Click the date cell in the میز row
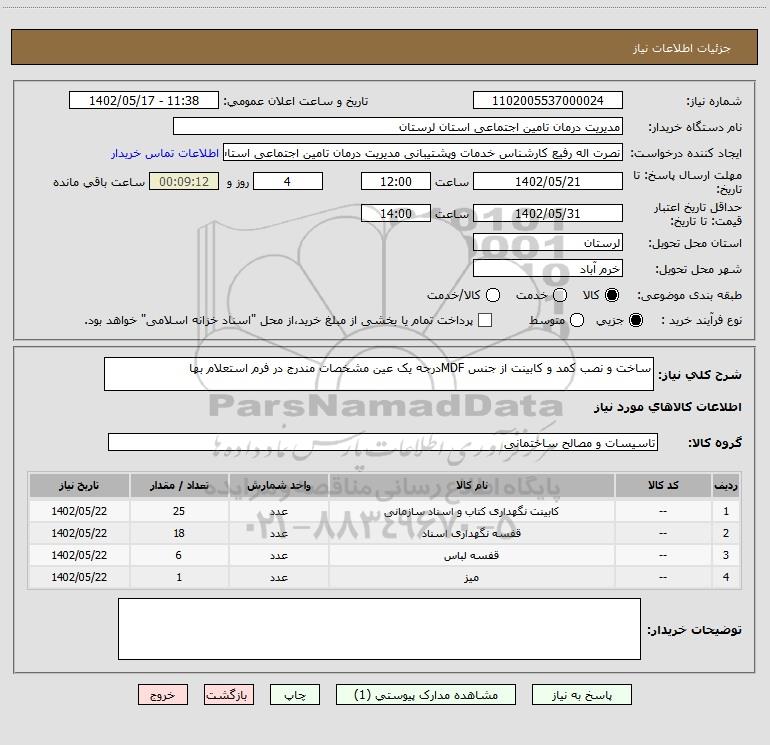This screenshot has width=770, height=745. pos(79,578)
